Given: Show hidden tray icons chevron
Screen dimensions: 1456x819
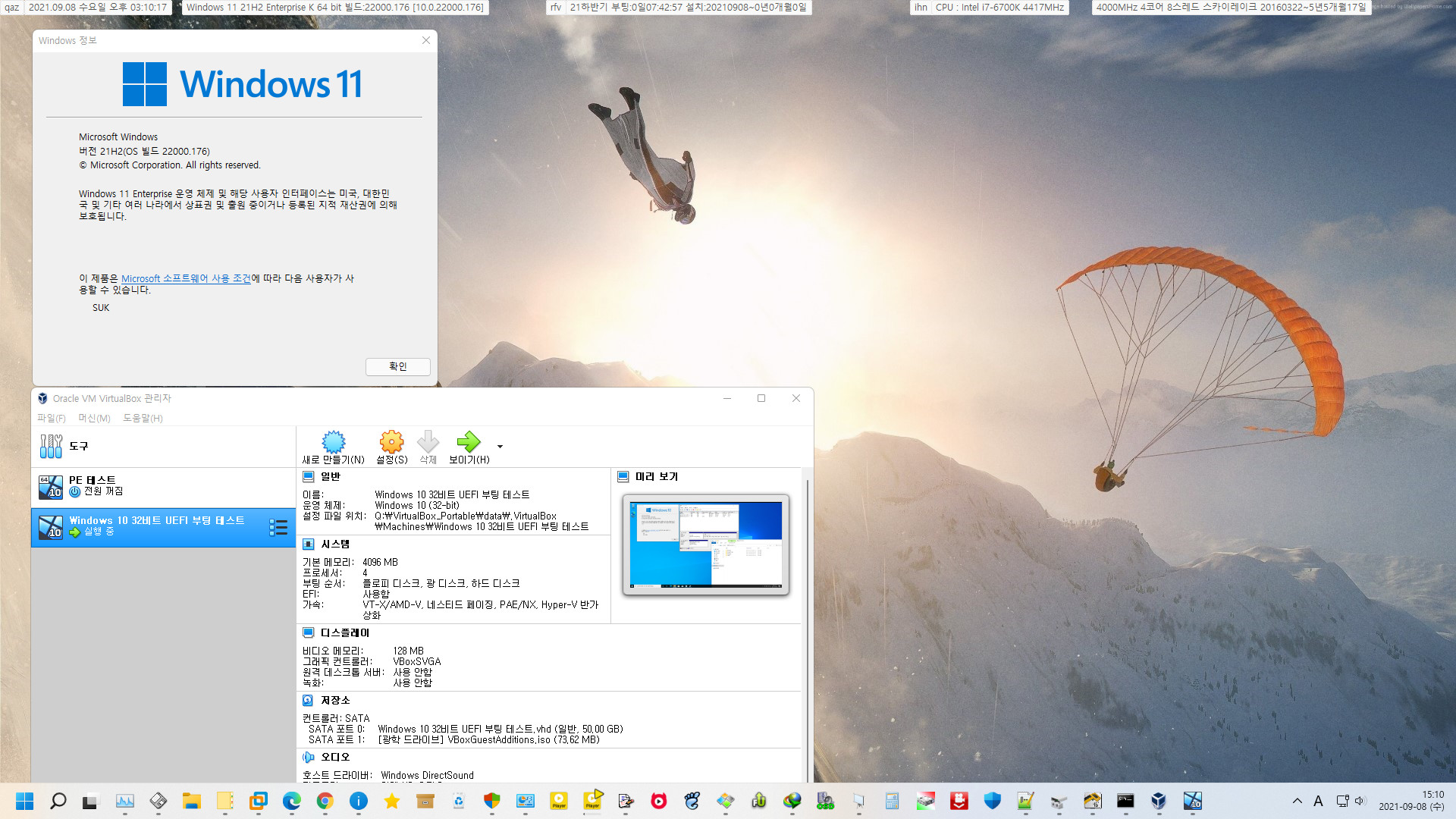Looking at the screenshot, I should [x=1297, y=801].
